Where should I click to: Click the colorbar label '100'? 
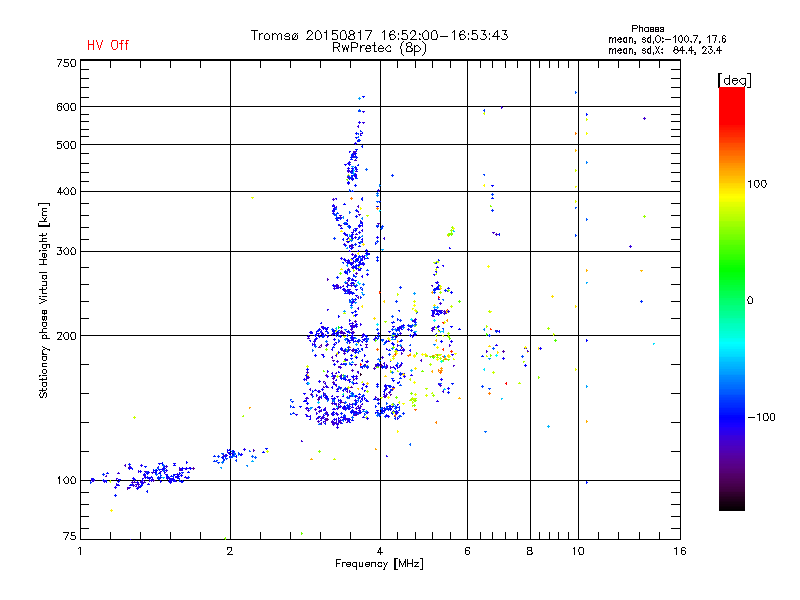click(x=757, y=184)
